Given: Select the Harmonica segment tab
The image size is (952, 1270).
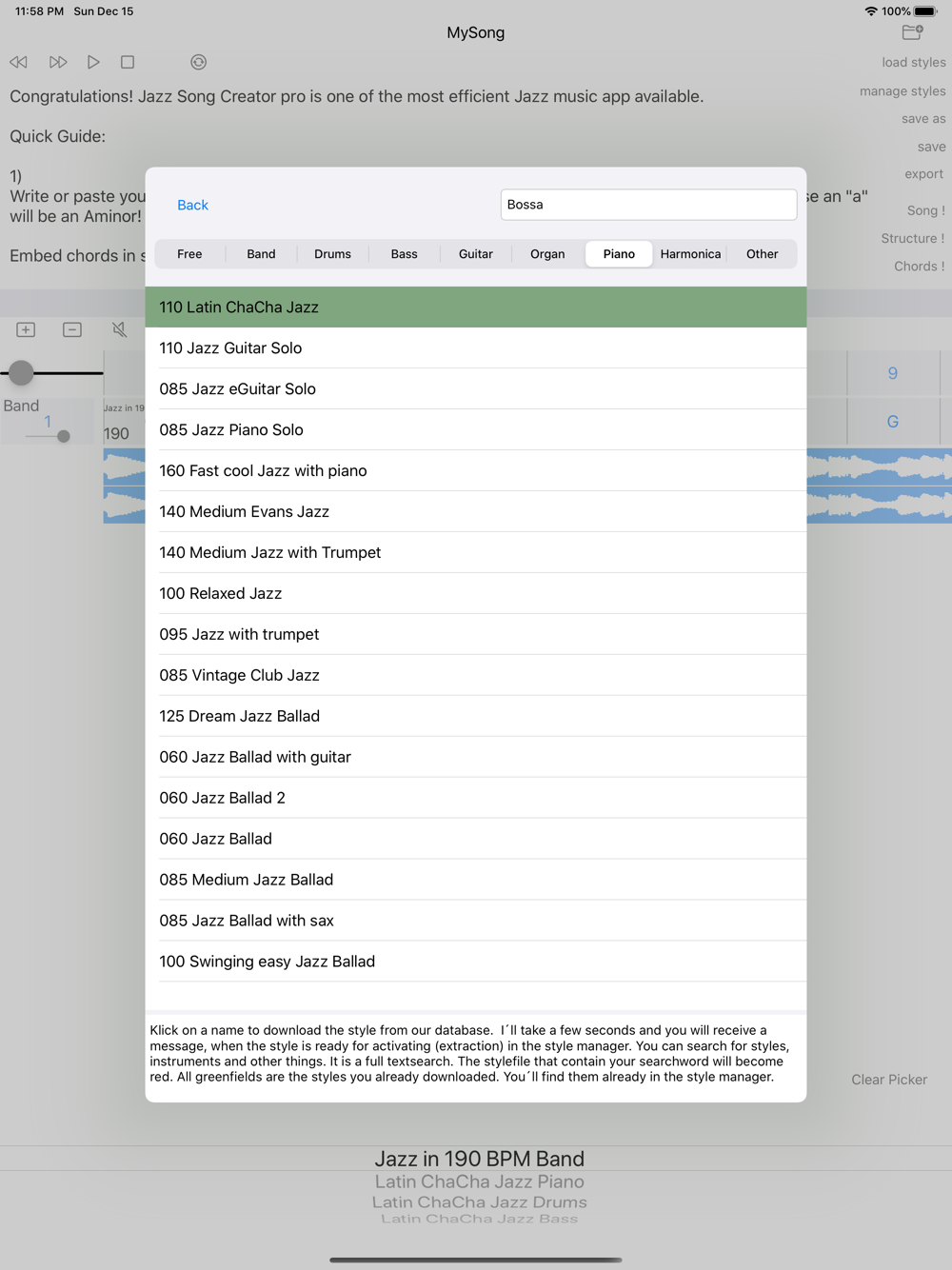Looking at the screenshot, I should click(690, 254).
